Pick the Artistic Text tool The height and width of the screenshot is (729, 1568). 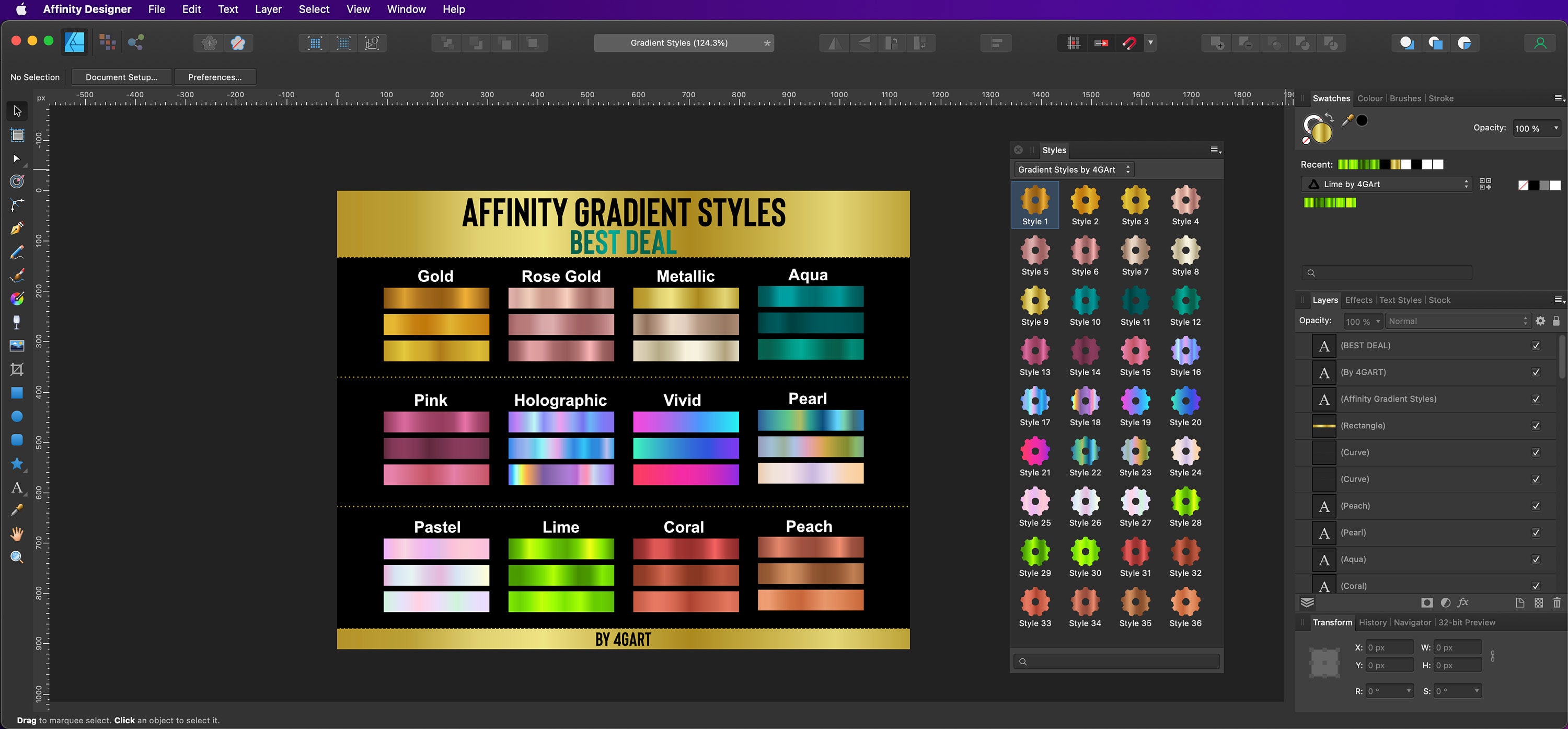(17, 488)
